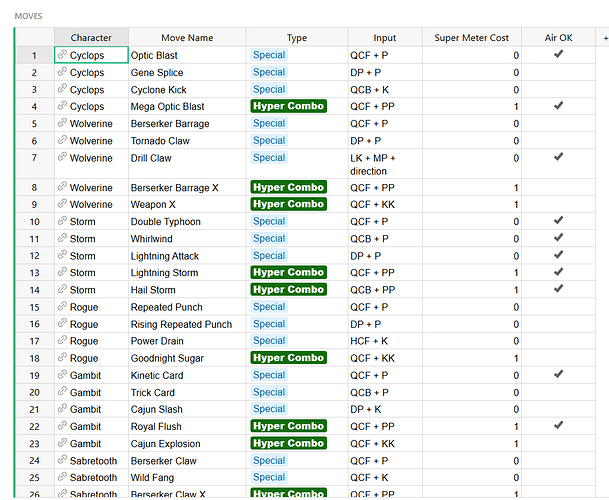
Task: Select row number 1 header
Action: point(35,55)
